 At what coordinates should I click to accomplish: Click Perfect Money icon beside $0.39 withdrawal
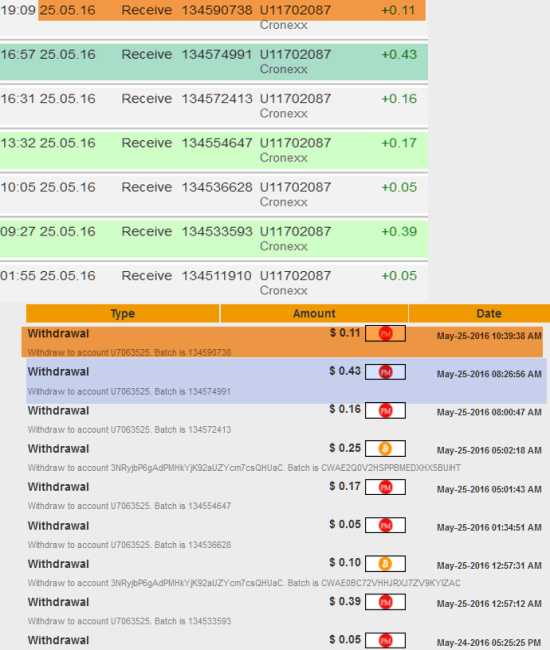[385, 602]
